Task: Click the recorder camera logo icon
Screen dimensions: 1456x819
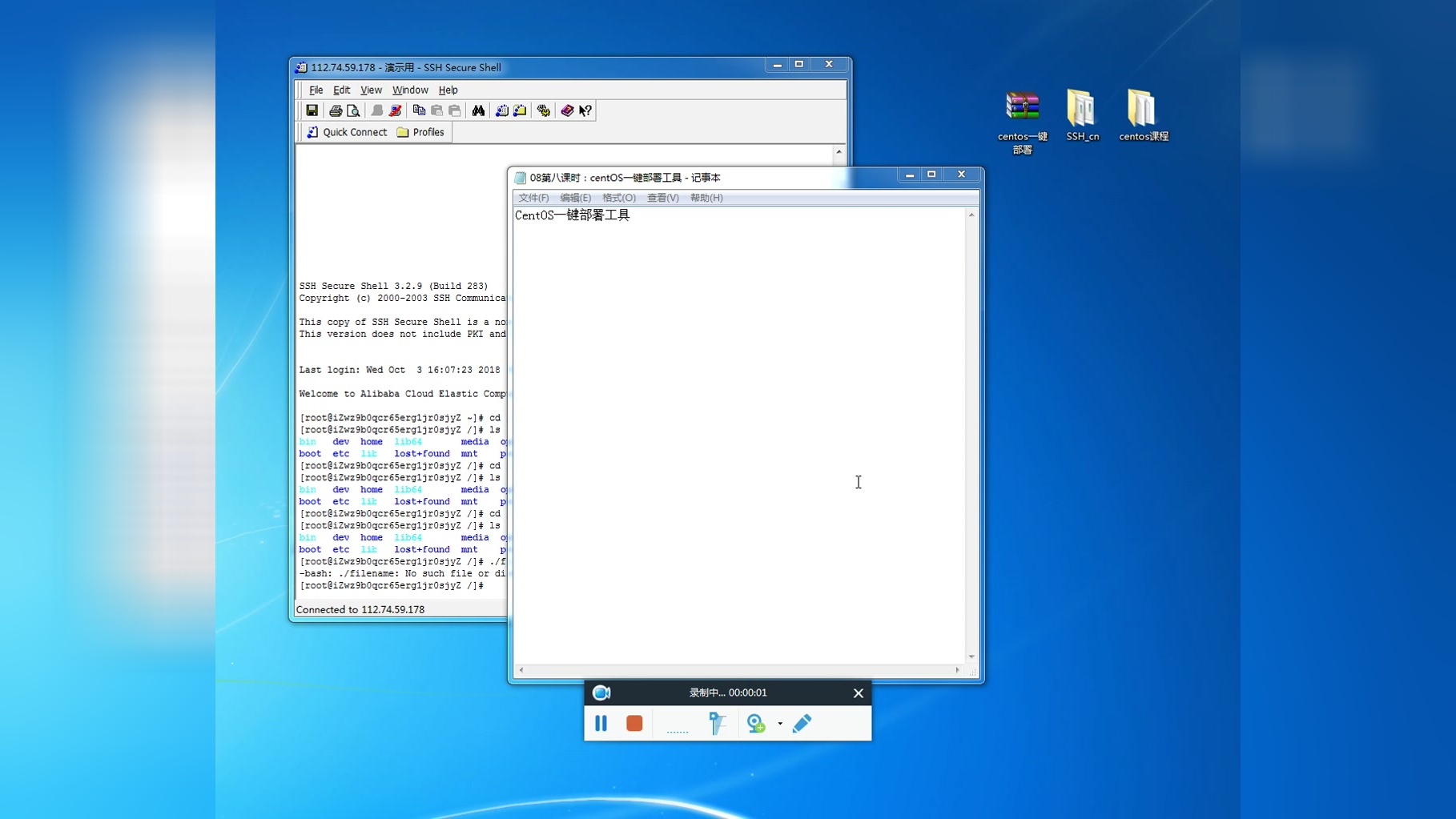Action: 601,693
